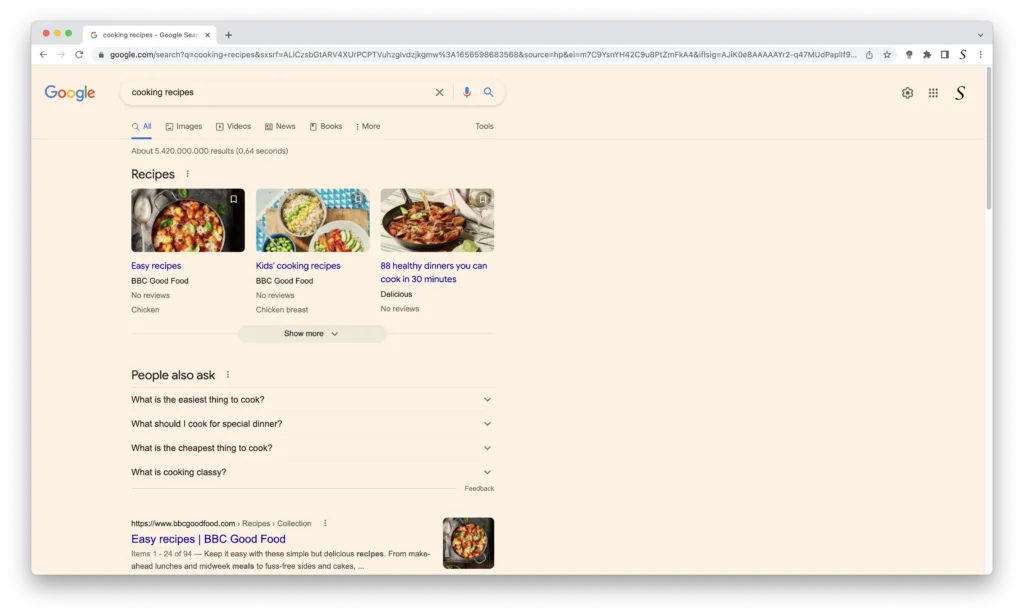Image resolution: width=1024 pixels, height=616 pixels.
Task: Open Google settings gear icon
Action: coord(907,93)
